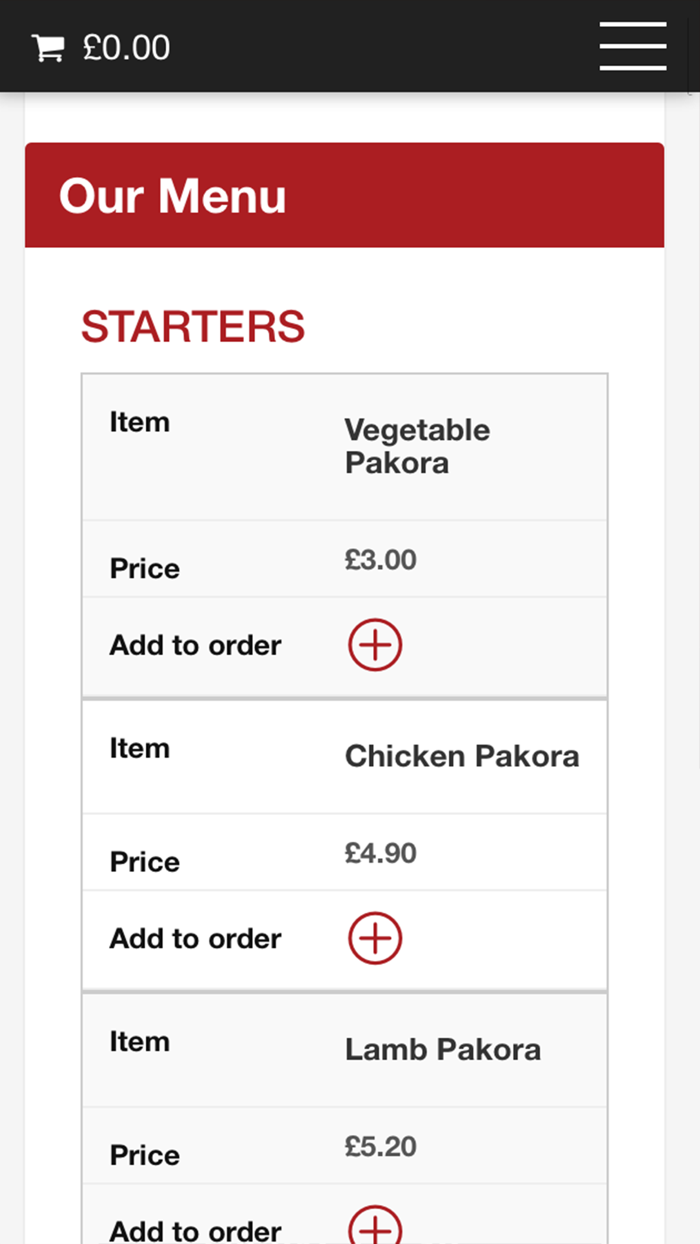Click the Lamb Pakora item name
This screenshot has height=1244, width=700.
(x=443, y=1049)
